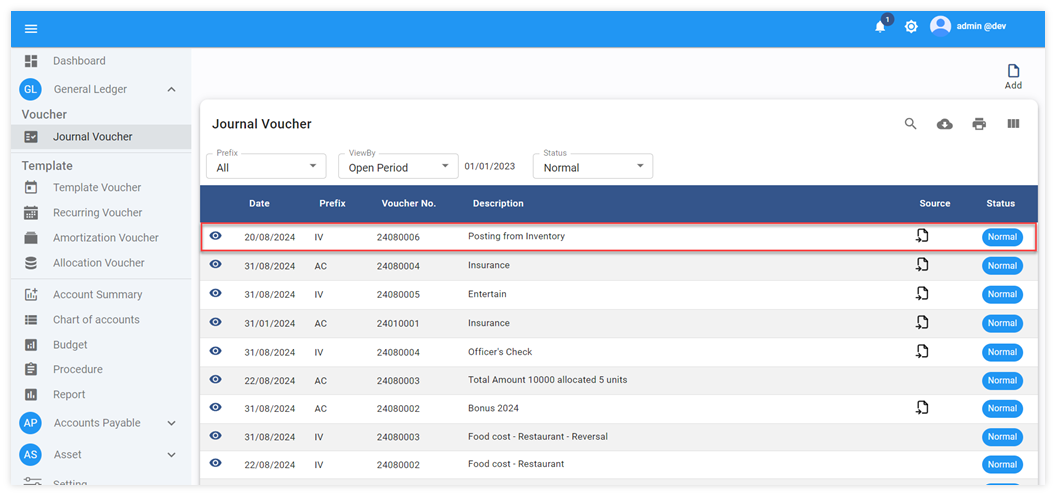Go to Chart of accounts

[96, 320]
